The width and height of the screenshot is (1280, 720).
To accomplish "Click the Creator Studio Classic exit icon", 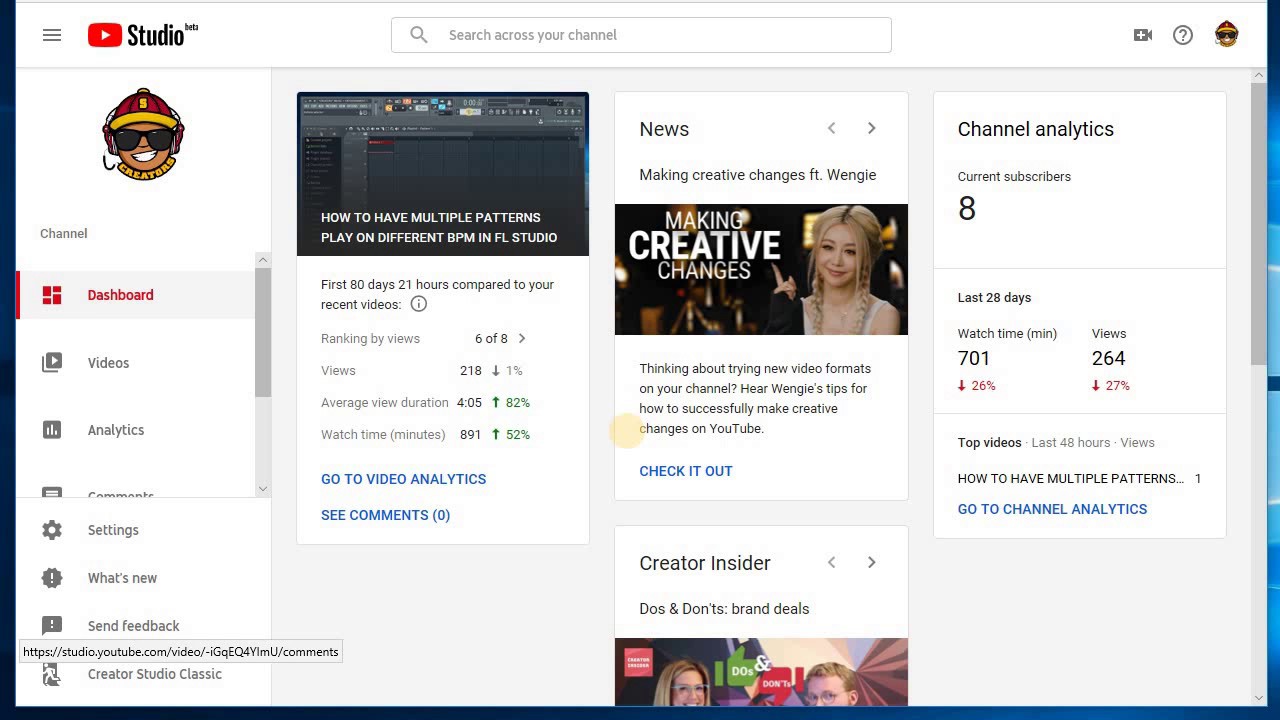I will (52, 674).
